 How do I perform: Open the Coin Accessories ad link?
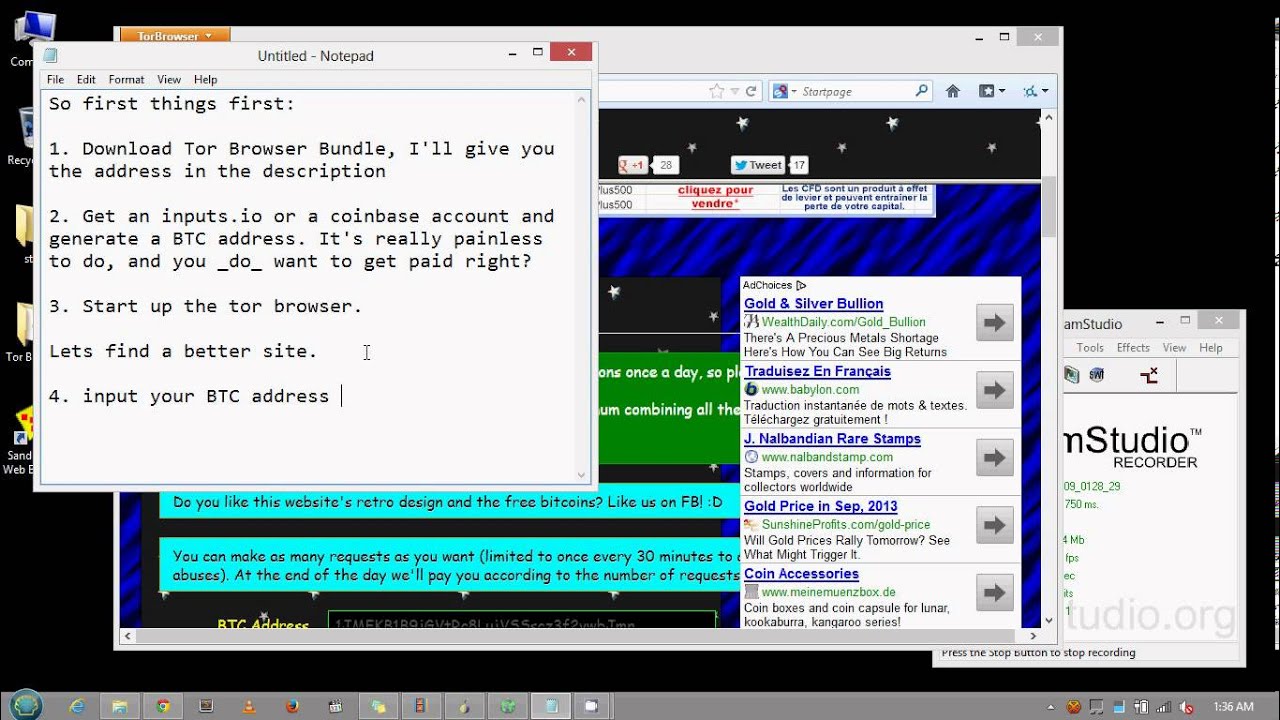(x=801, y=574)
